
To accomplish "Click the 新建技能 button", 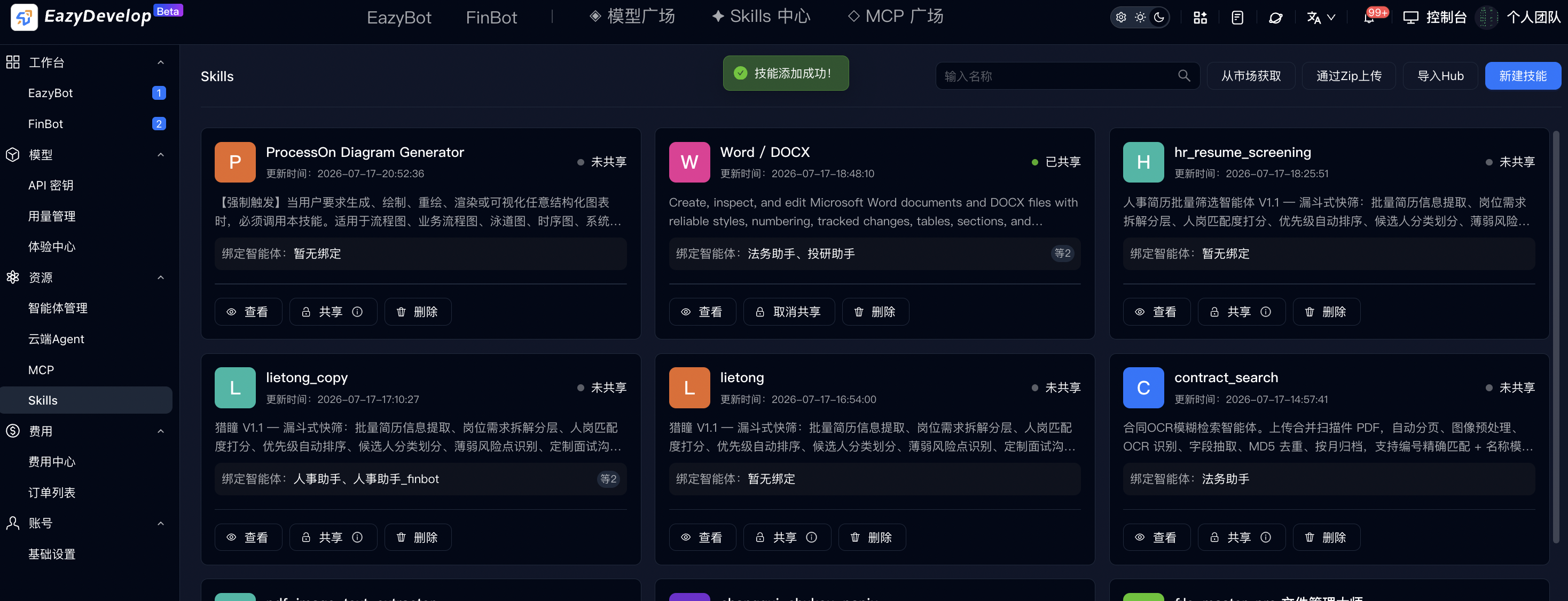I will click(x=1523, y=75).
